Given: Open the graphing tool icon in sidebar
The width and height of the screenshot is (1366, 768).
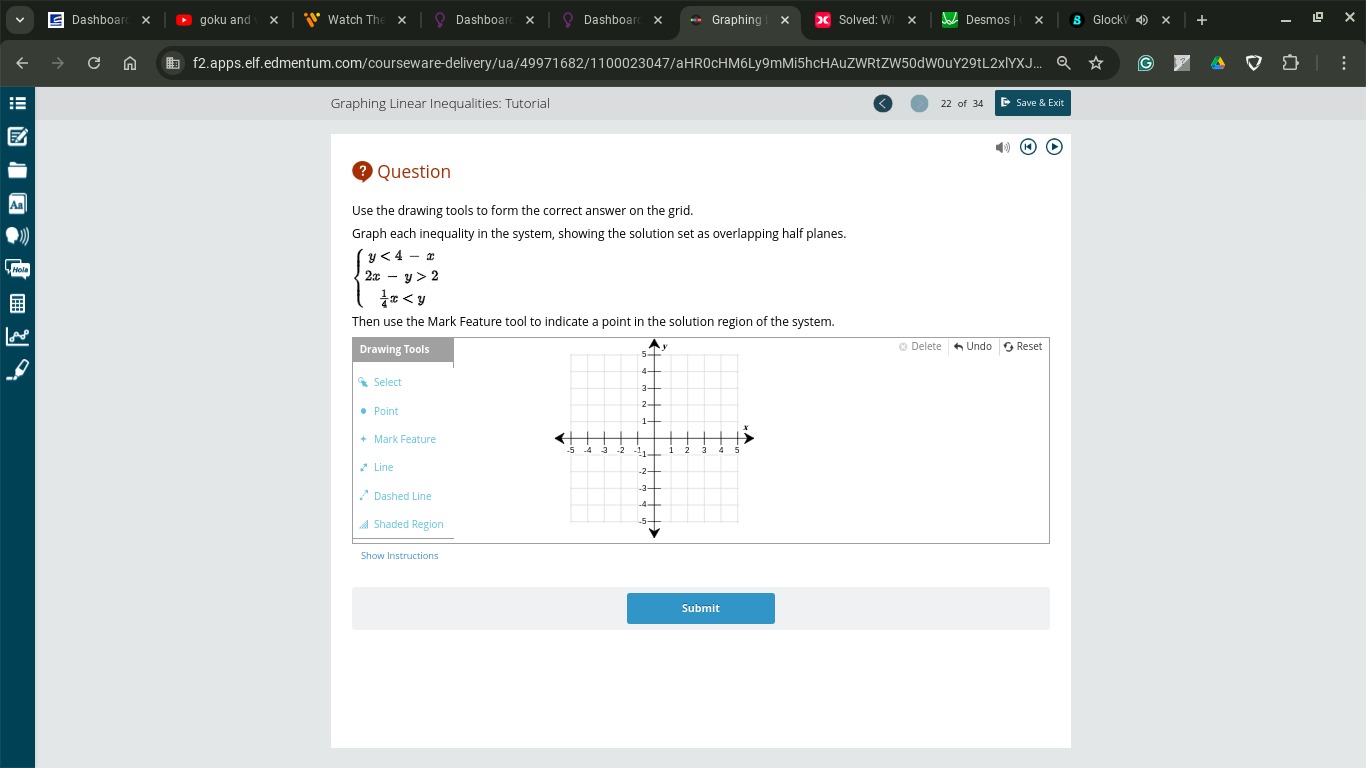Looking at the screenshot, I should click(x=17, y=336).
